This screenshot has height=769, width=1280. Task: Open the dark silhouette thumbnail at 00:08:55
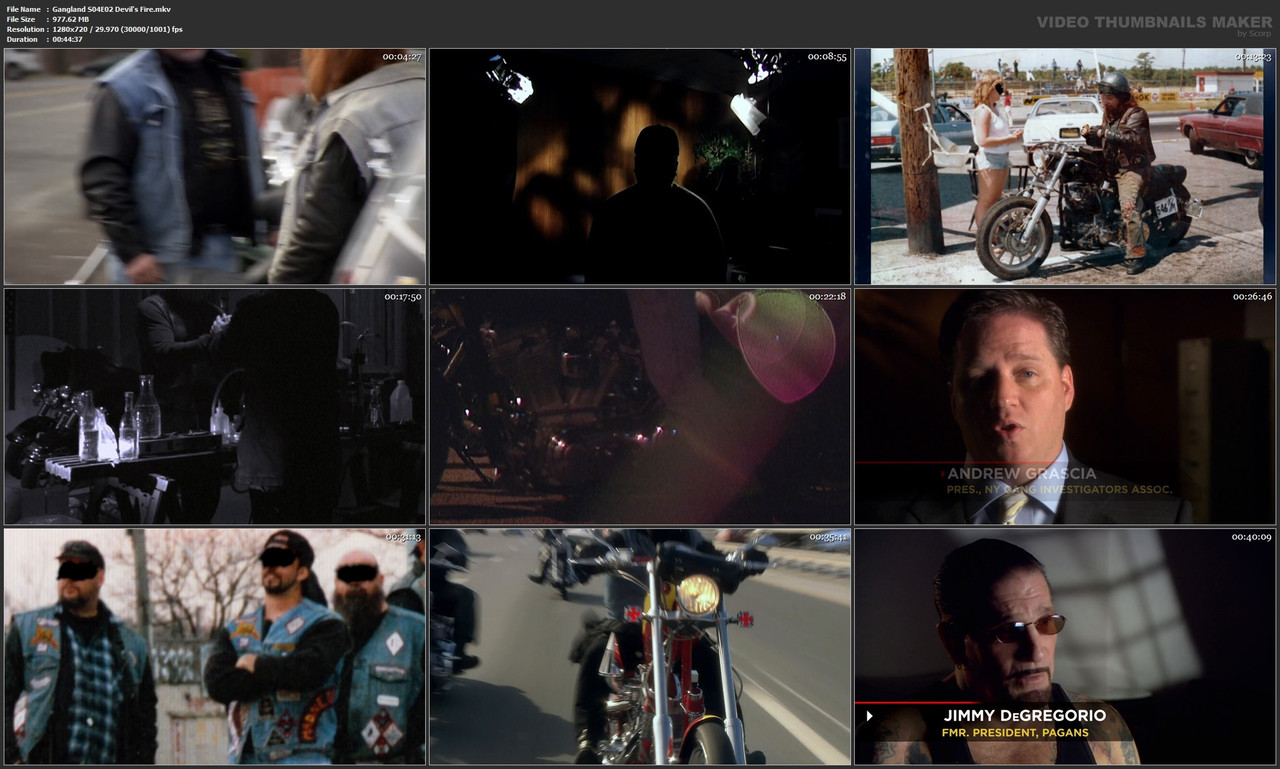pos(640,167)
